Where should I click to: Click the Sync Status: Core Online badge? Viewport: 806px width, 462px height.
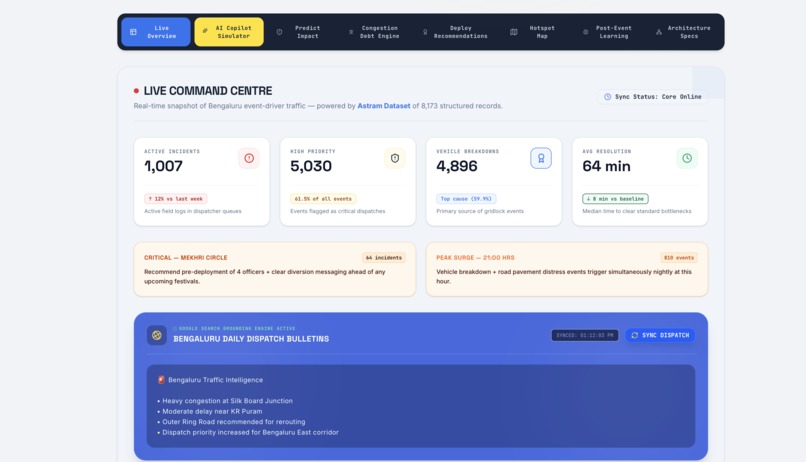pyautogui.click(x=652, y=97)
